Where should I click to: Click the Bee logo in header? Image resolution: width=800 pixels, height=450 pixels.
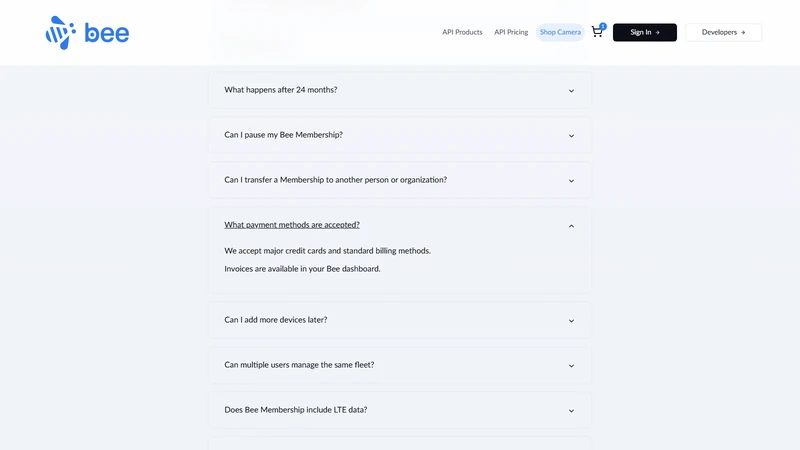[x=87, y=33]
